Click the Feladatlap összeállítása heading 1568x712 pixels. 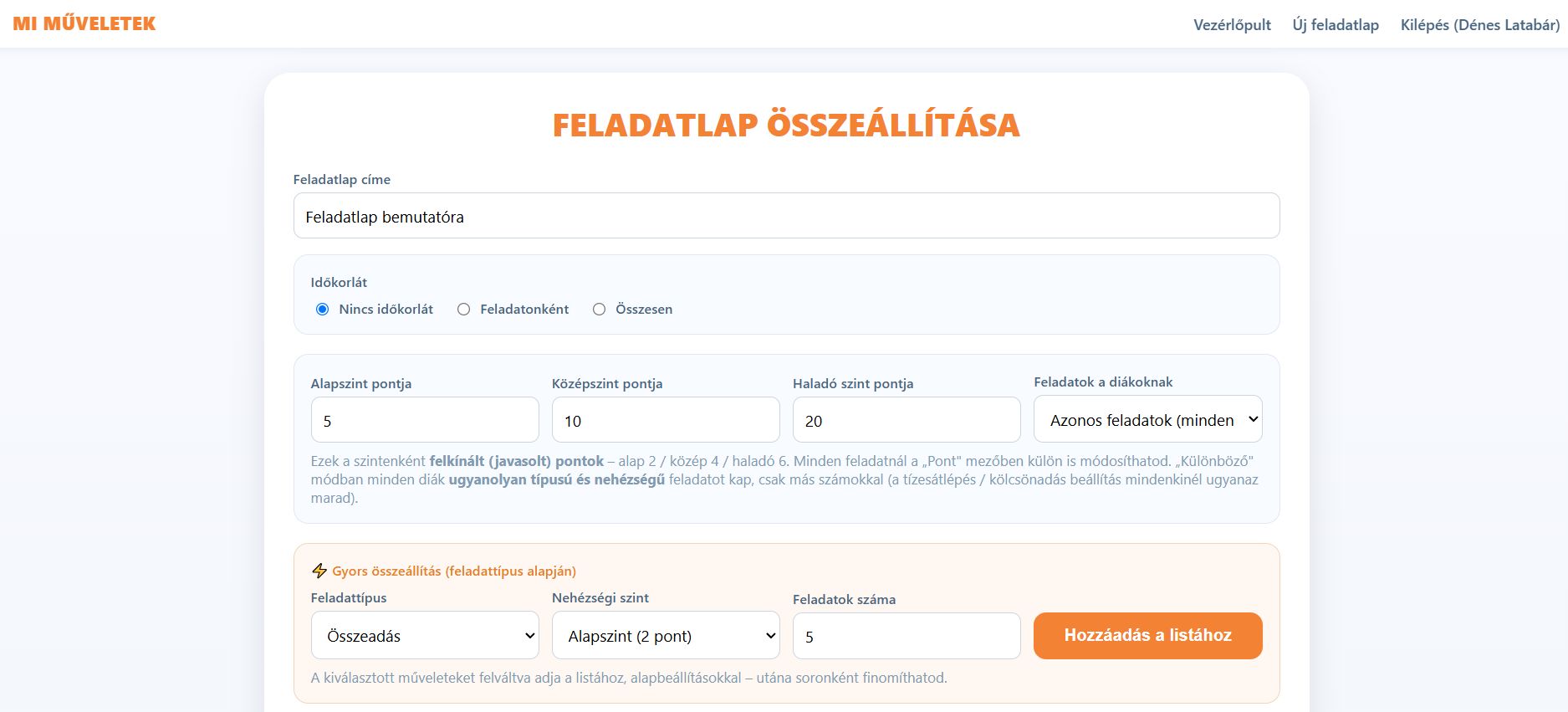click(786, 125)
